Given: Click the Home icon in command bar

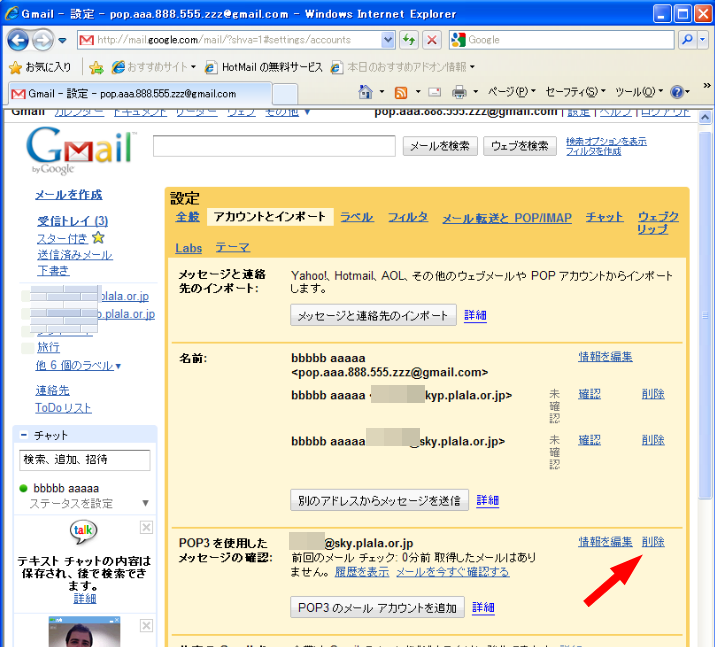Looking at the screenshot, I should click(365, 92).
